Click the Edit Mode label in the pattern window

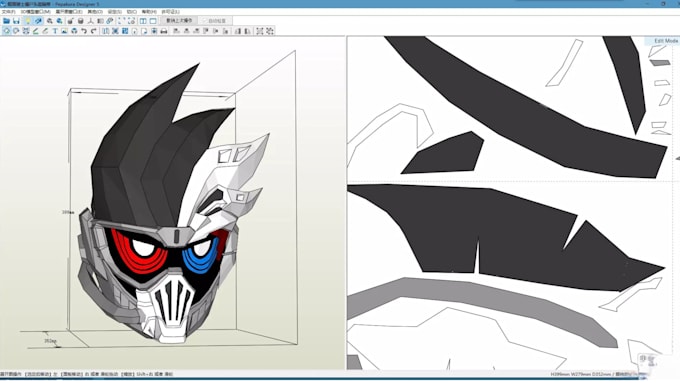[666, 41]
